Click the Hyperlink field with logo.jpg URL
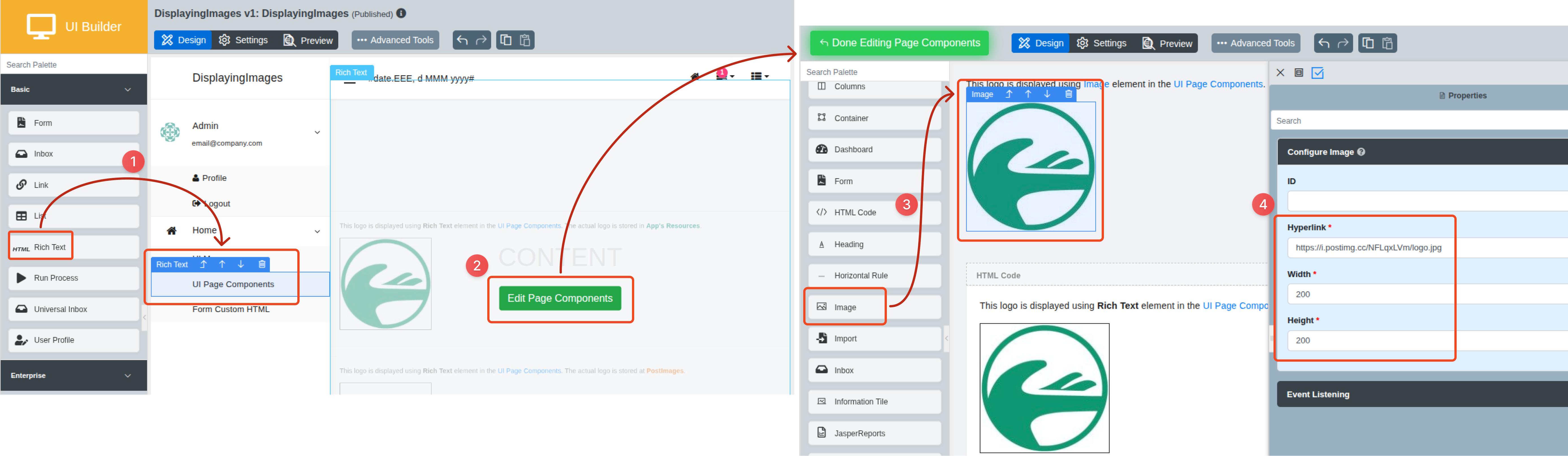The height and width of the screenshot is (456, 1568). (1427, 248)
